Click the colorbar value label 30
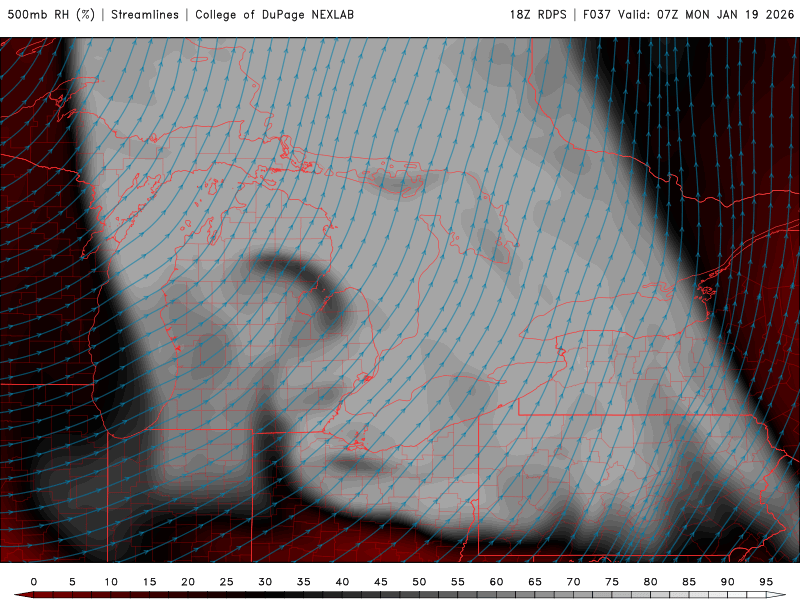This screenshot has width=800, height=600. (x=265, y=582)
